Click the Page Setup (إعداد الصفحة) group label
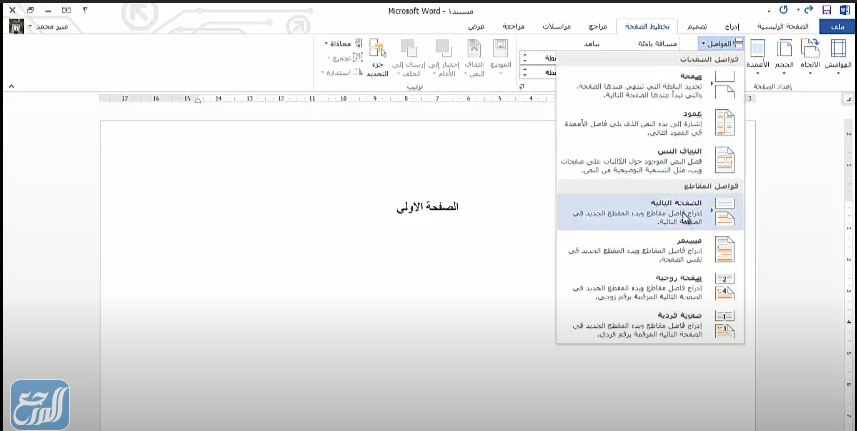Image resolution: width=857 pixels, height=431 pixels. point(773,87)
